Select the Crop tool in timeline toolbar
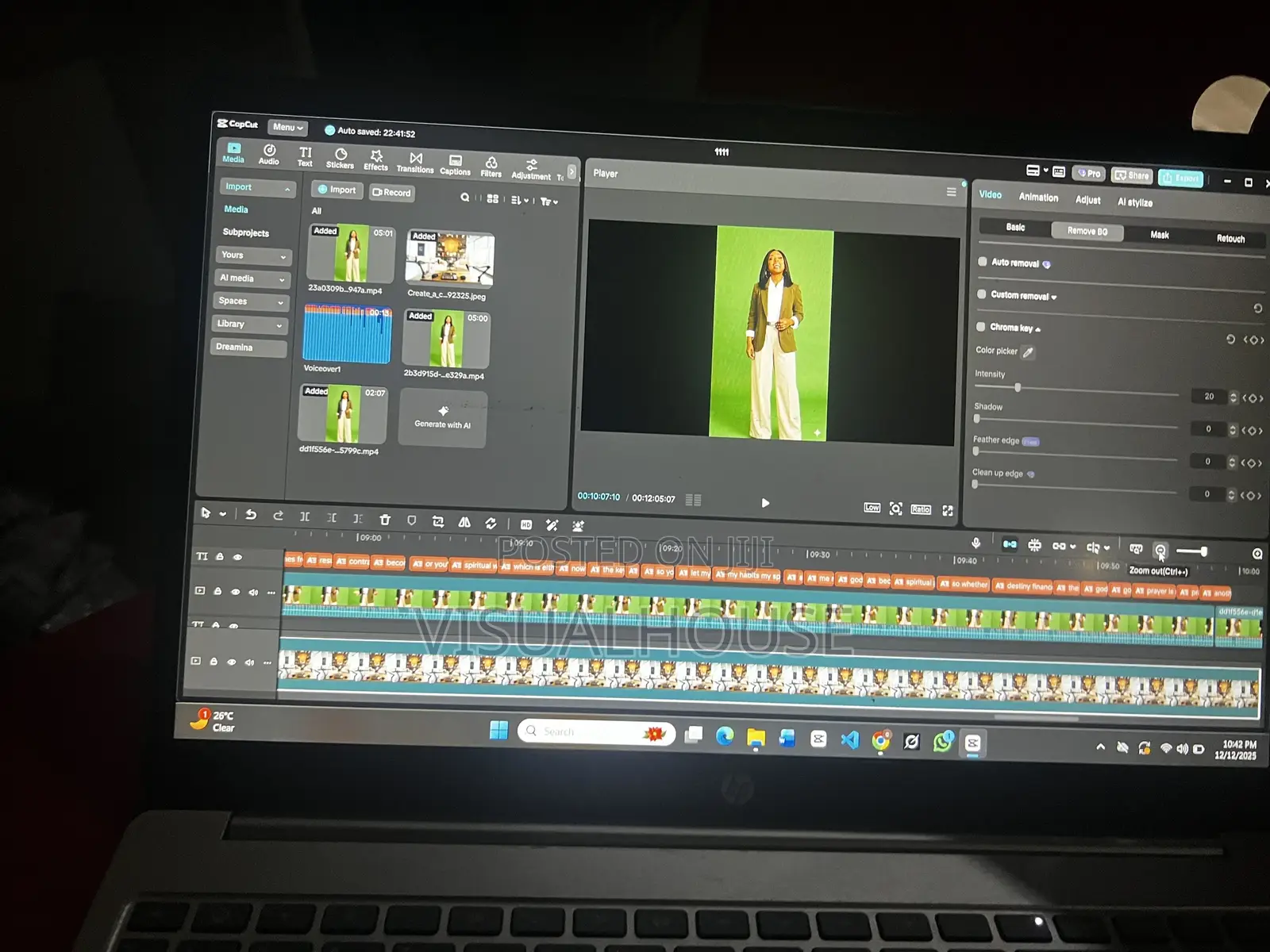The width and height of the screenshot is (1270, 952). pyautogui.click(x=438, y=521)
